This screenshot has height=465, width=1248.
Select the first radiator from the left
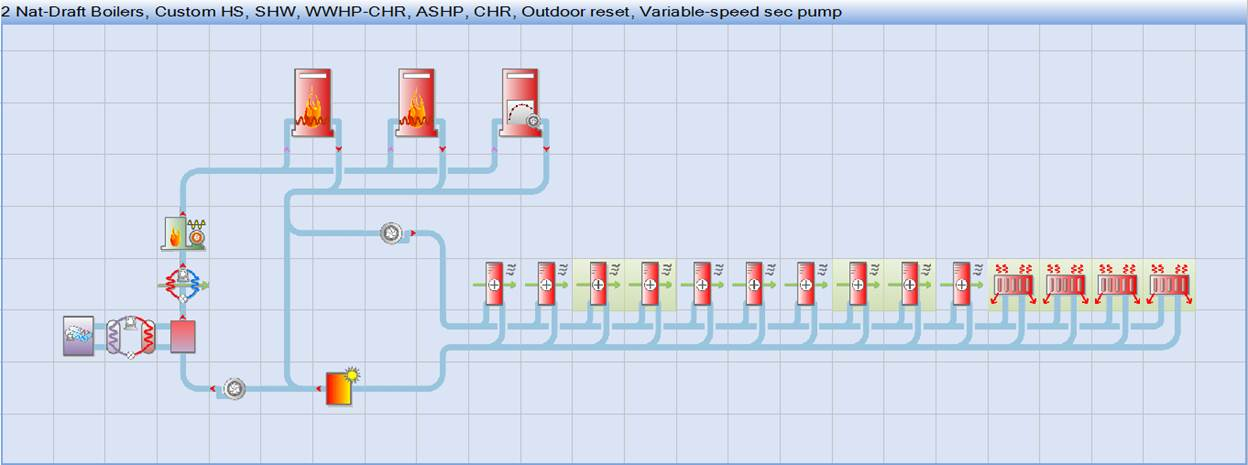coord(1014,284)
